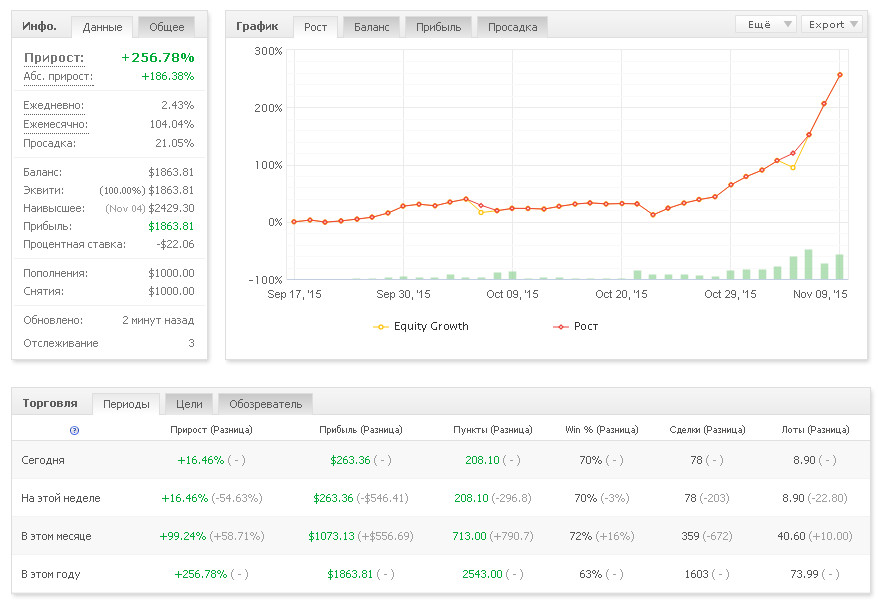The image size is (879, 605).
Task: Click the tallest green volume bar
Action: [x=808, y=264]
